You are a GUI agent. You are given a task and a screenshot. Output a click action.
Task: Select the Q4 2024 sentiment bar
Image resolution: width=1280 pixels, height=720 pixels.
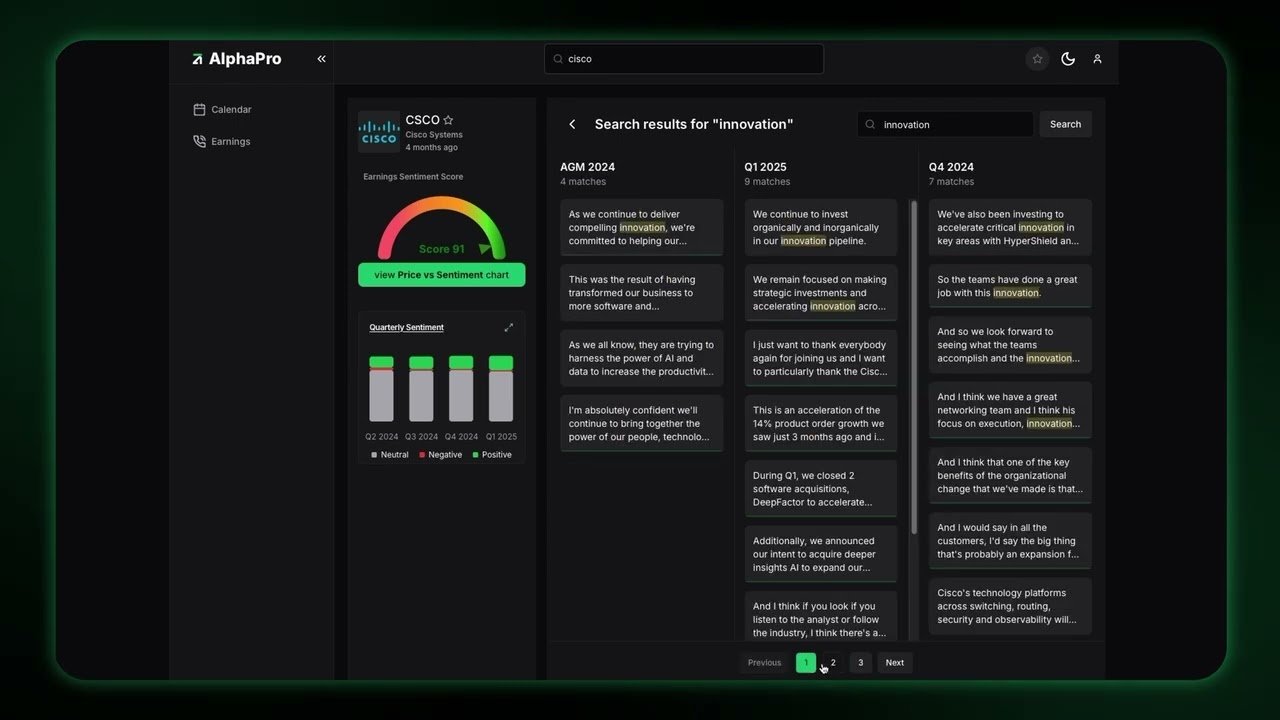click(x=461, y=389)
